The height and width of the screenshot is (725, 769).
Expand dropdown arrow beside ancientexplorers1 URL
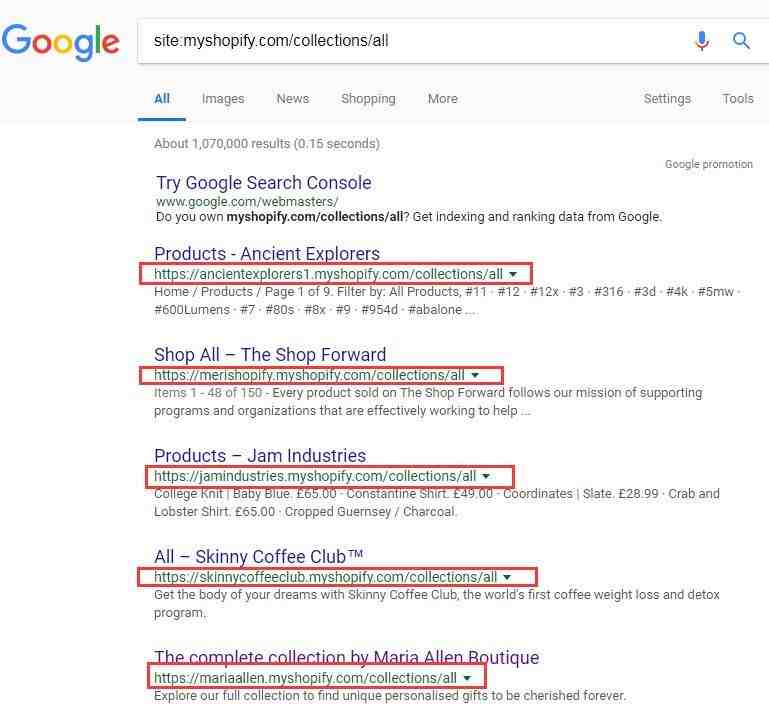(x=513, y=275)
